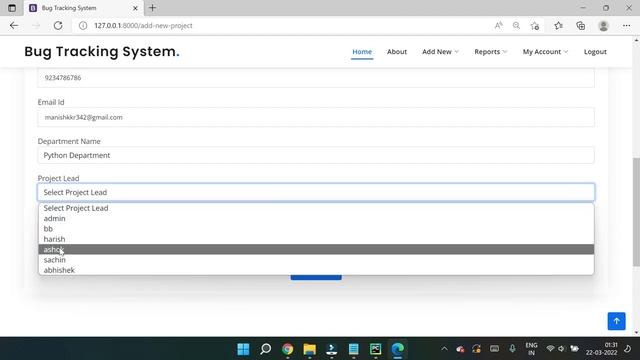
Task: Open the About page
Action: click(397, 52)
